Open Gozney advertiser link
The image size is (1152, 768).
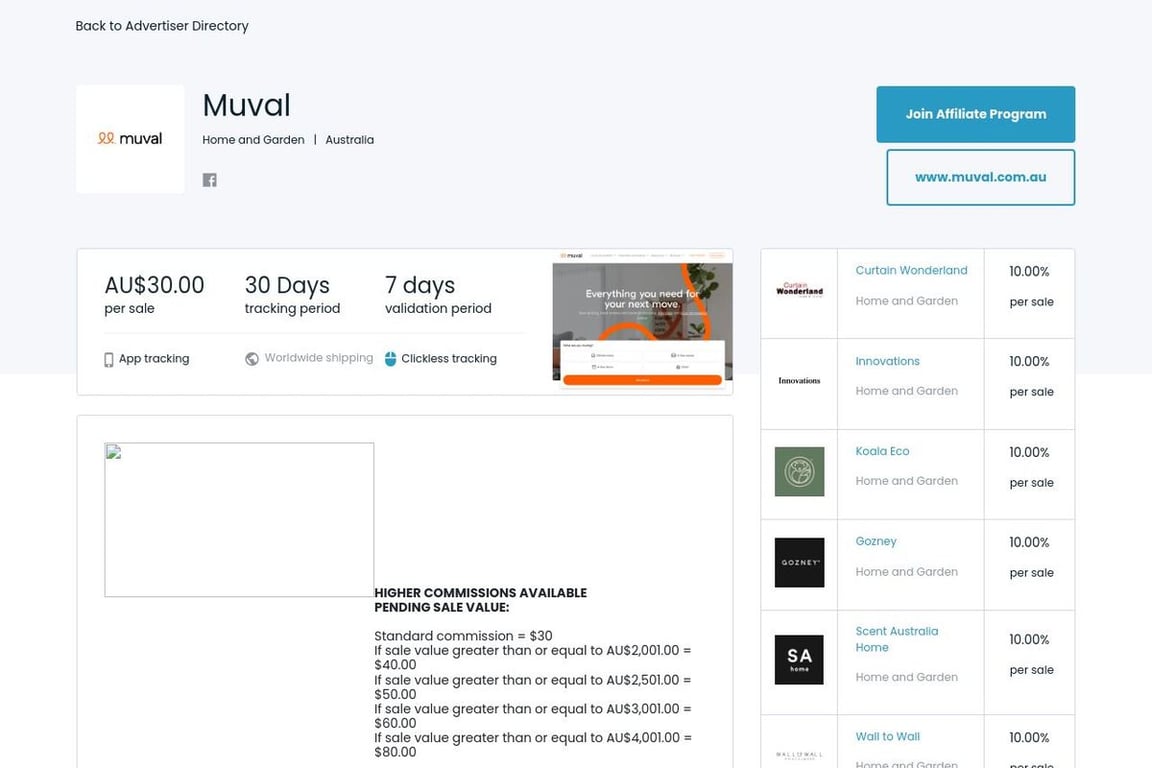coord(876,542)
